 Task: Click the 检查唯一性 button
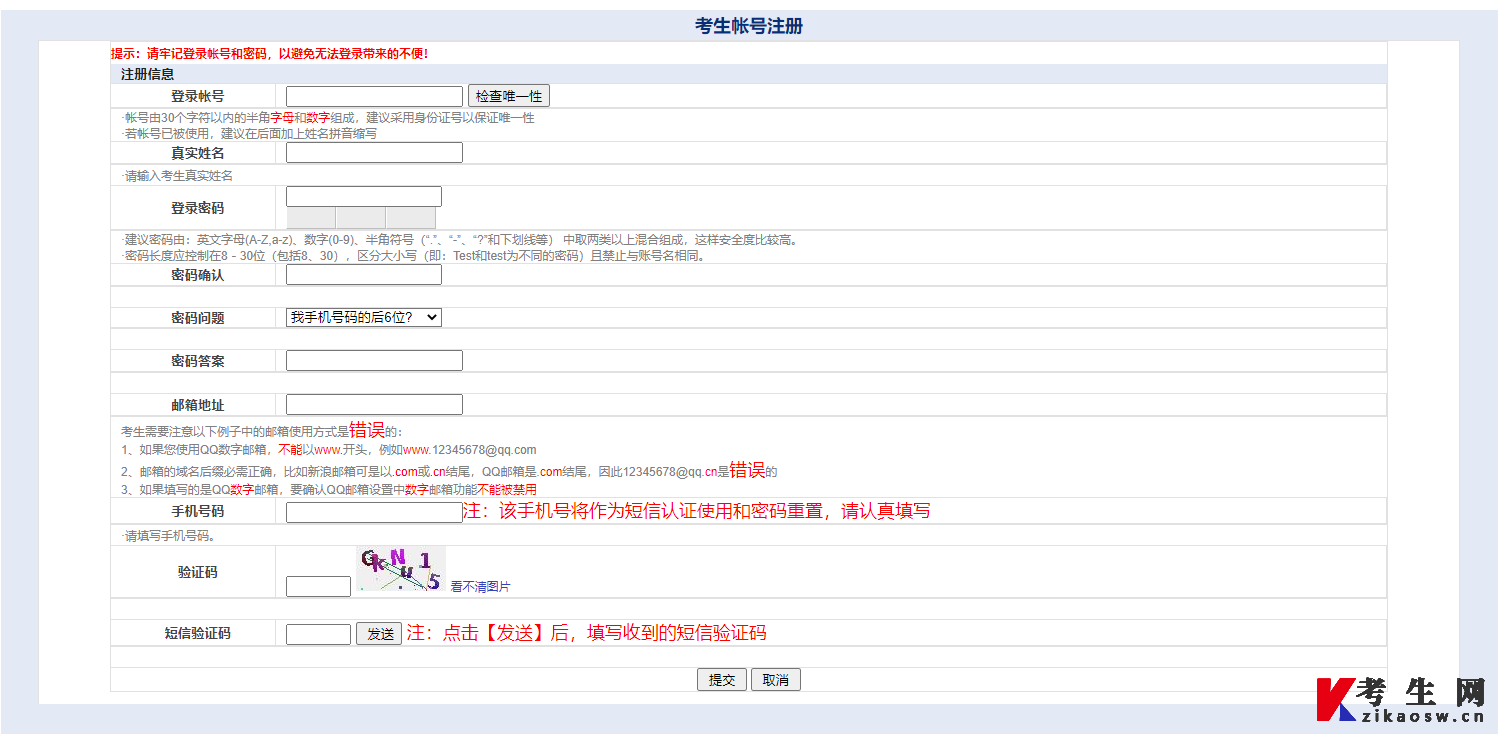point(509,96)
